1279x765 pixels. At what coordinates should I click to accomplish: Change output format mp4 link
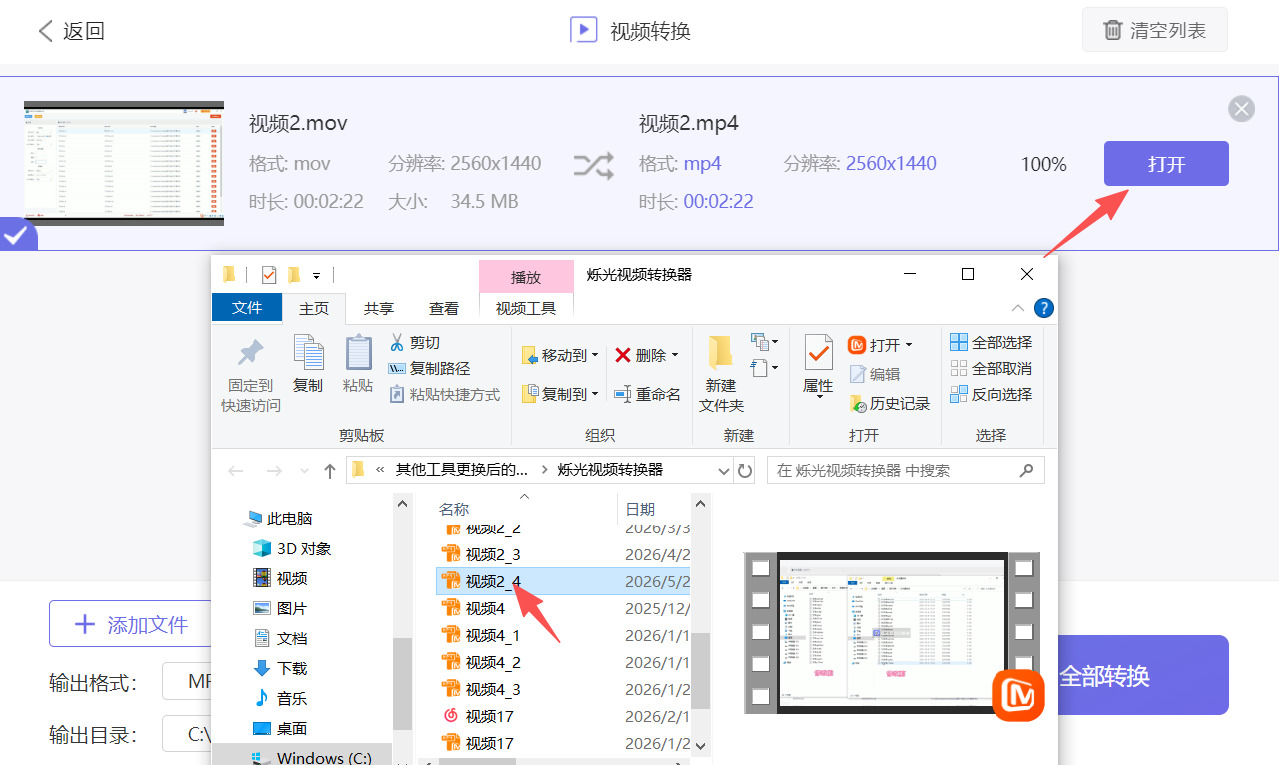702,164
